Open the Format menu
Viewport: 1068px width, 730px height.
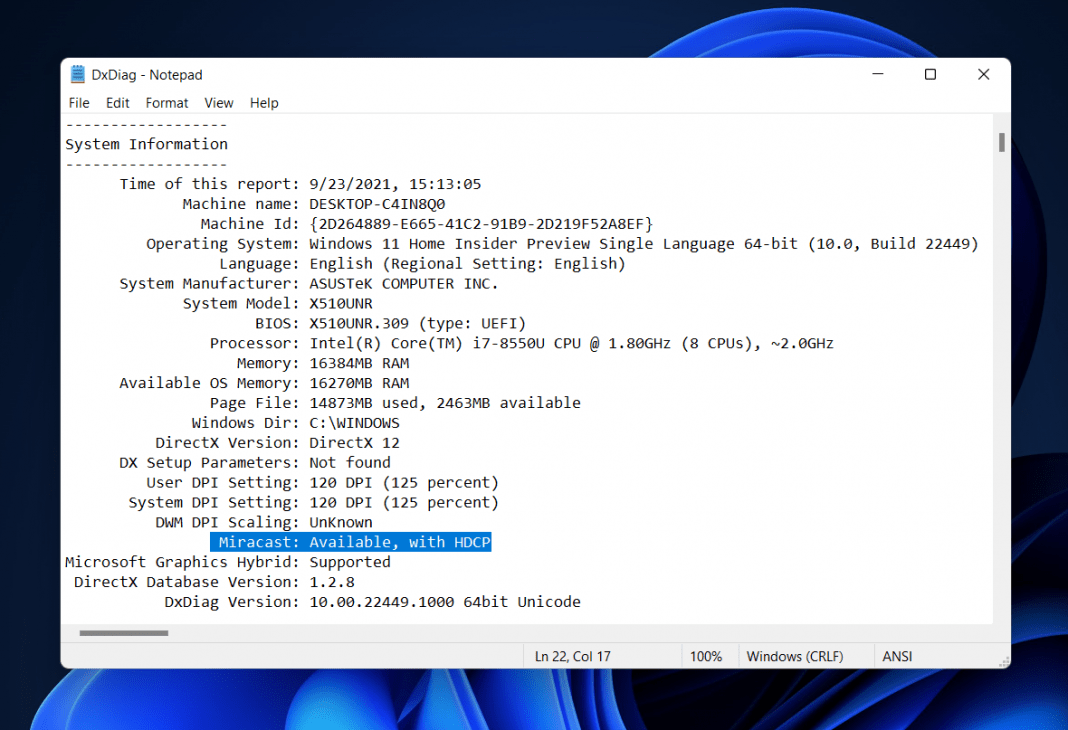[167, 103]
